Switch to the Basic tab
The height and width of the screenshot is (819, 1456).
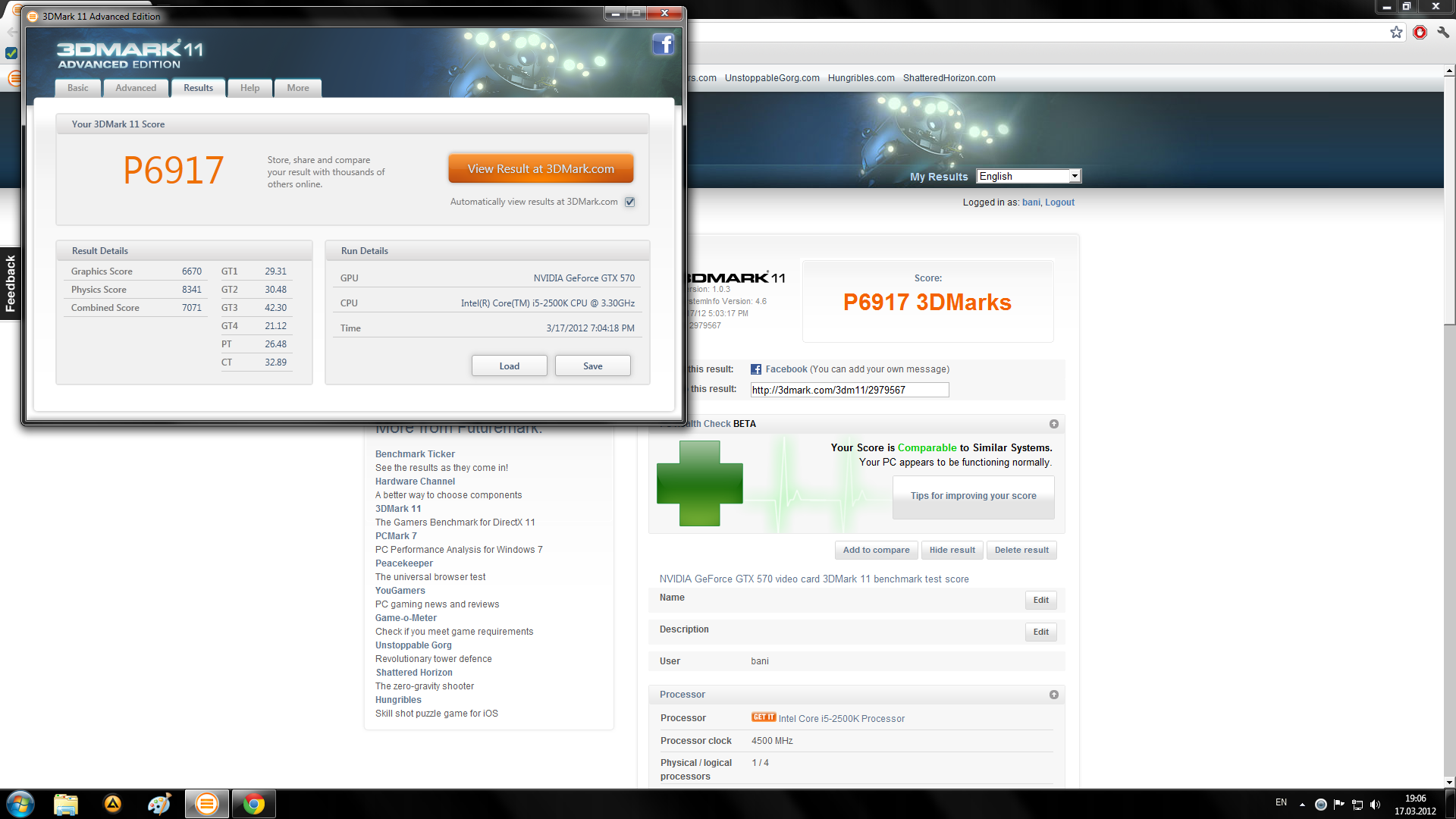(x=77, y=88)
